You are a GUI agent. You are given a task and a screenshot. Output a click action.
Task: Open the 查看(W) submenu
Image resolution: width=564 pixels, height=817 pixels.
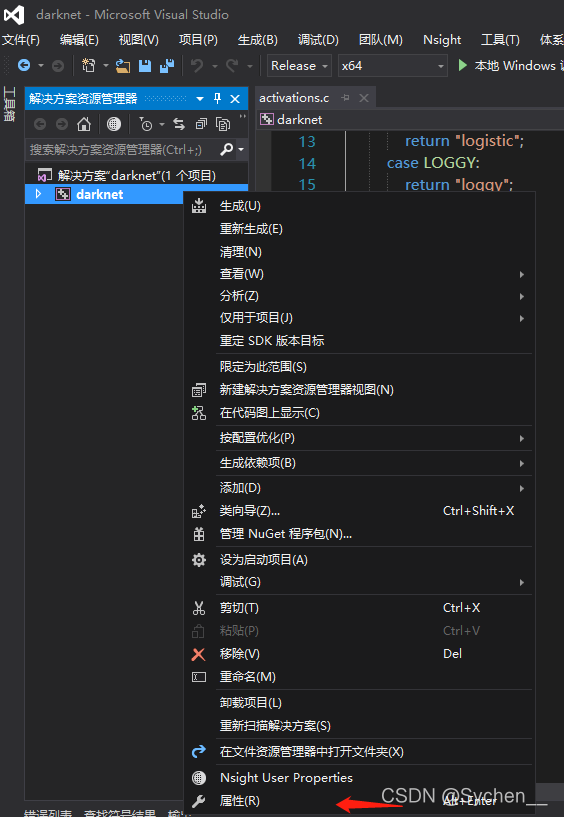[x=360, y=274]
